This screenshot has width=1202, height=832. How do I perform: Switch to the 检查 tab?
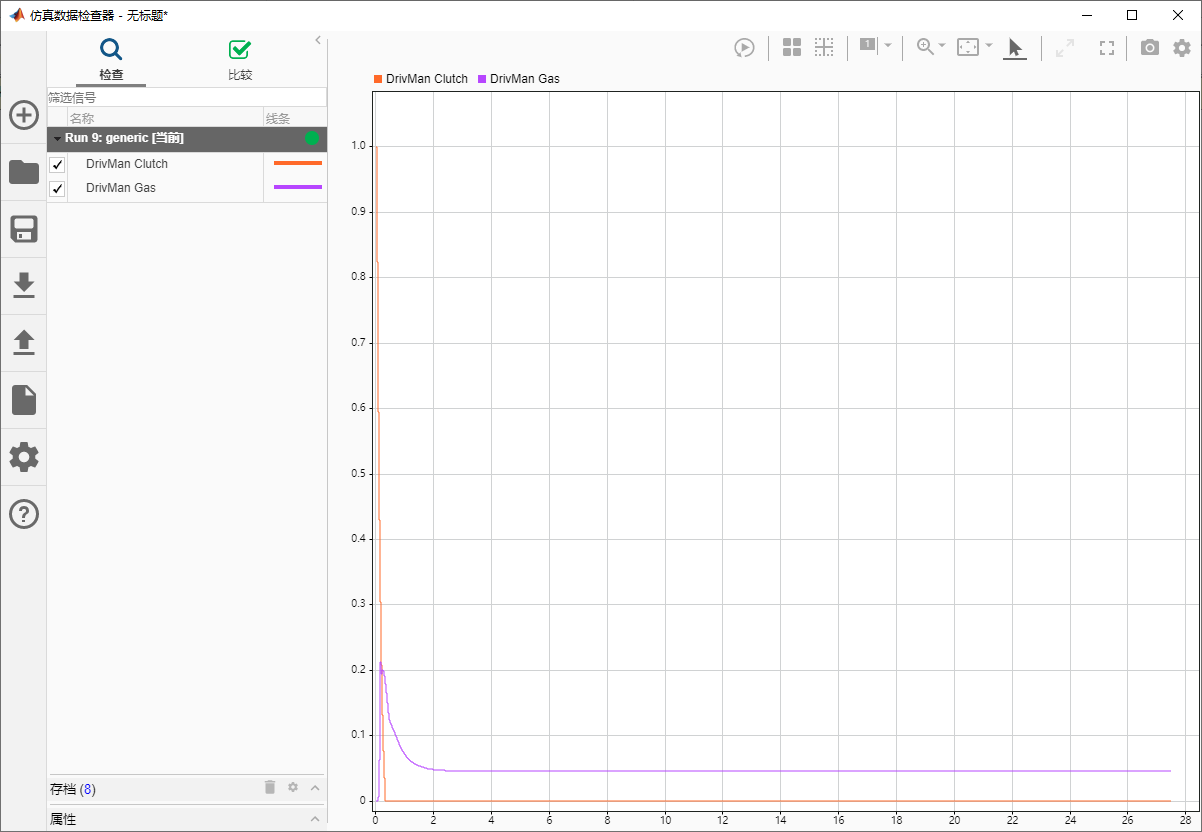[x=111, y=61]
